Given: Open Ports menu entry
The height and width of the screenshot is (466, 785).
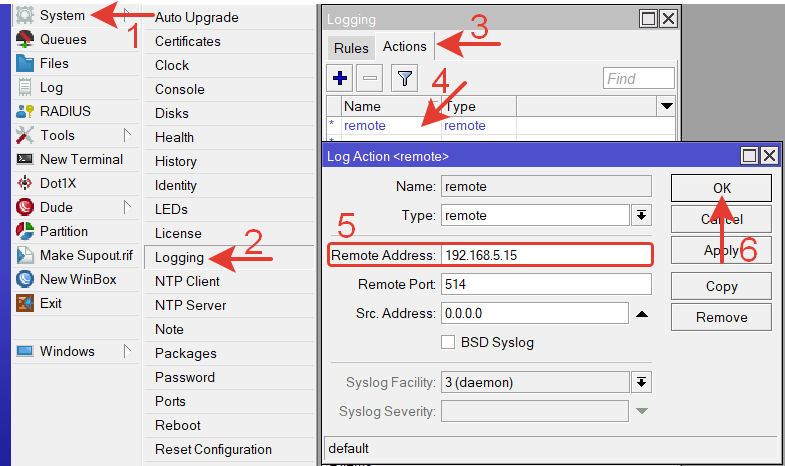Looking at the screenshot, I should click(x=229, y=401).
